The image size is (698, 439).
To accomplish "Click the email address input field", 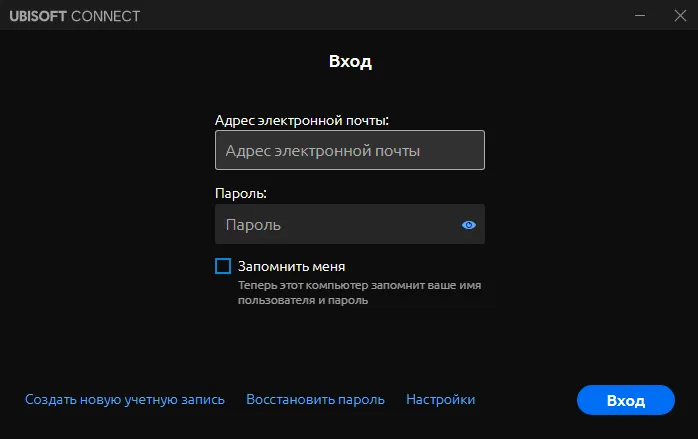I will point(350,150).
